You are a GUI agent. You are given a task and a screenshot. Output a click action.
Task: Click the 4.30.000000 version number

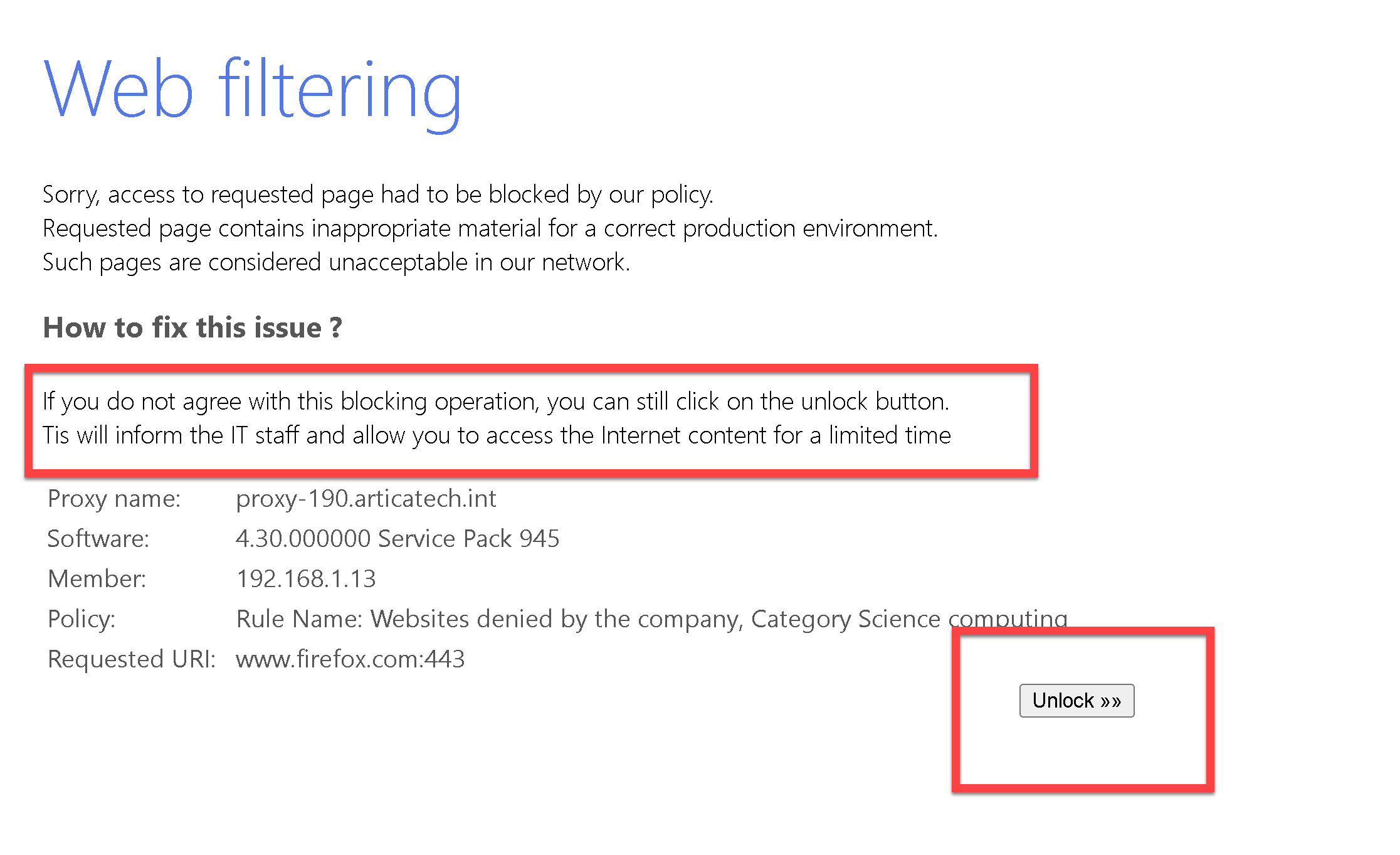coord(303,539)
